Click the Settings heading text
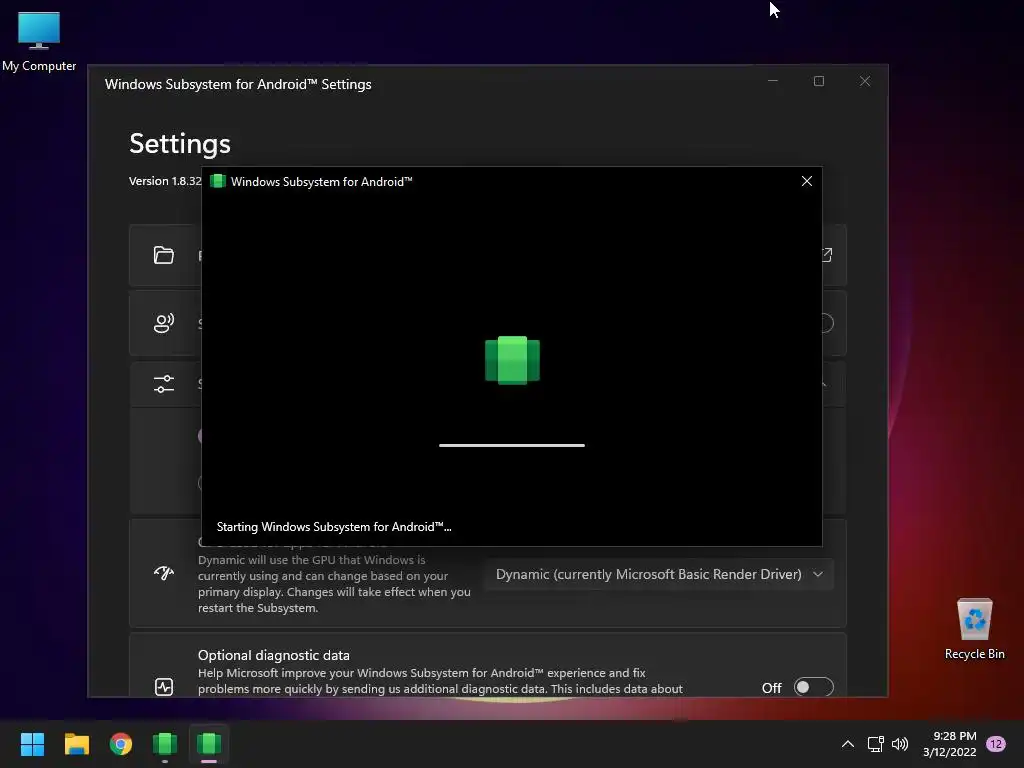 tap(180, 144)
